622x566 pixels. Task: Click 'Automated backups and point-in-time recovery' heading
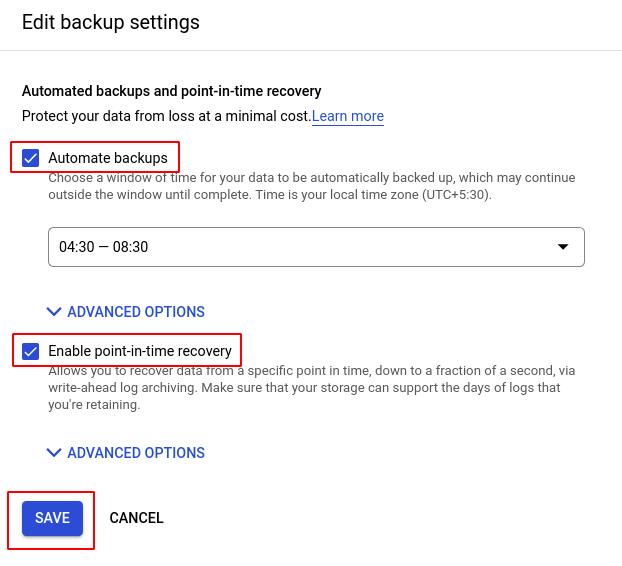pyautogui.click(x=171, y=91)
